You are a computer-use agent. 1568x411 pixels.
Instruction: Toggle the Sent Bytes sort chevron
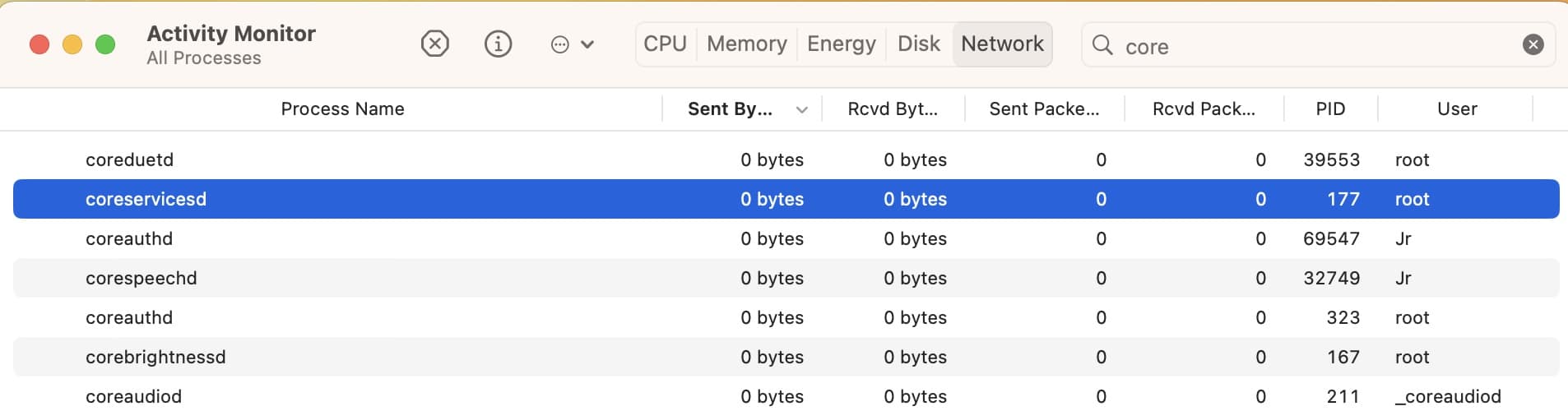[802, 109]
